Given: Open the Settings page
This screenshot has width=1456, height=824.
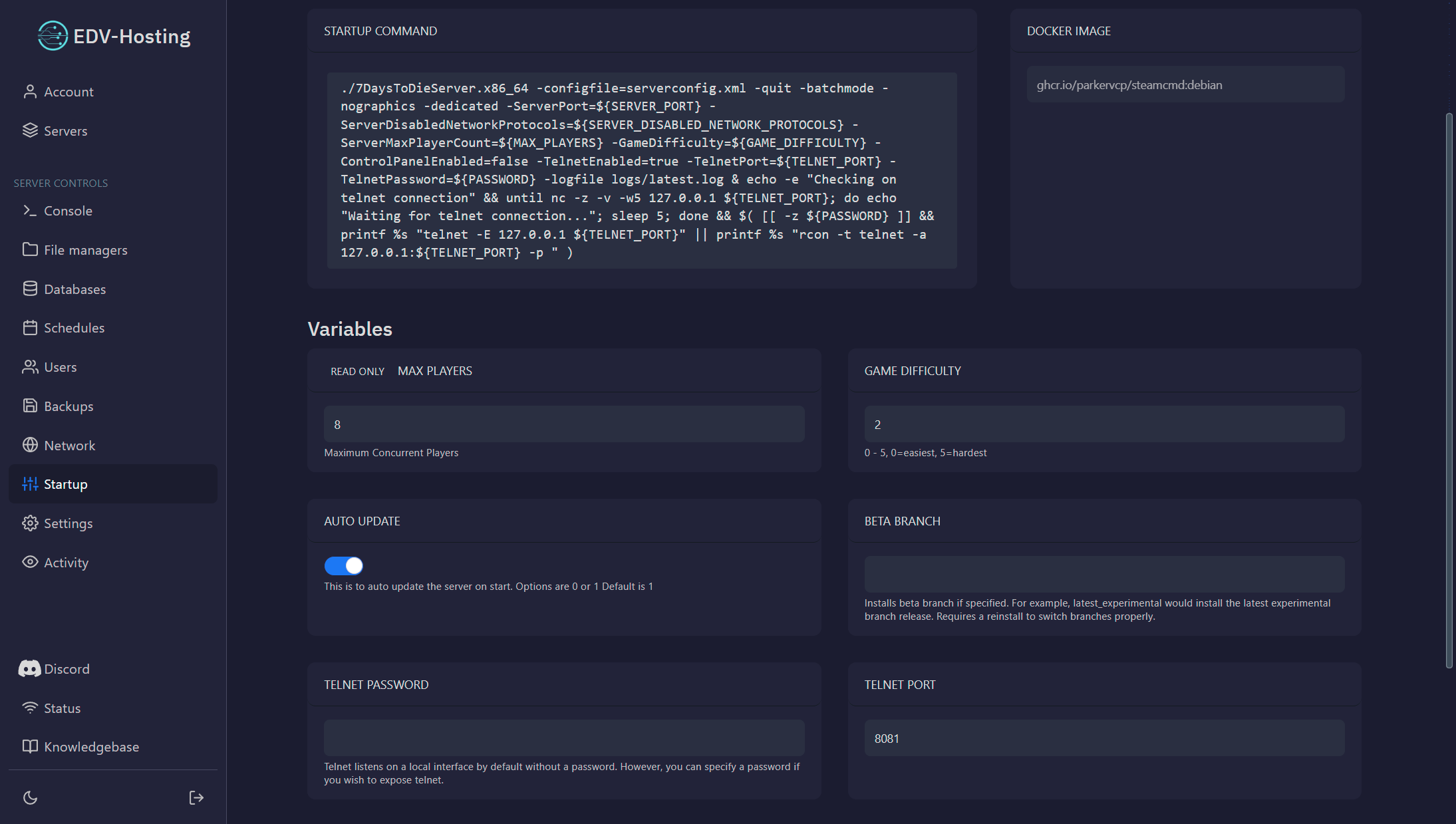Looking at the screenshot, I should (x=113, y=523).
